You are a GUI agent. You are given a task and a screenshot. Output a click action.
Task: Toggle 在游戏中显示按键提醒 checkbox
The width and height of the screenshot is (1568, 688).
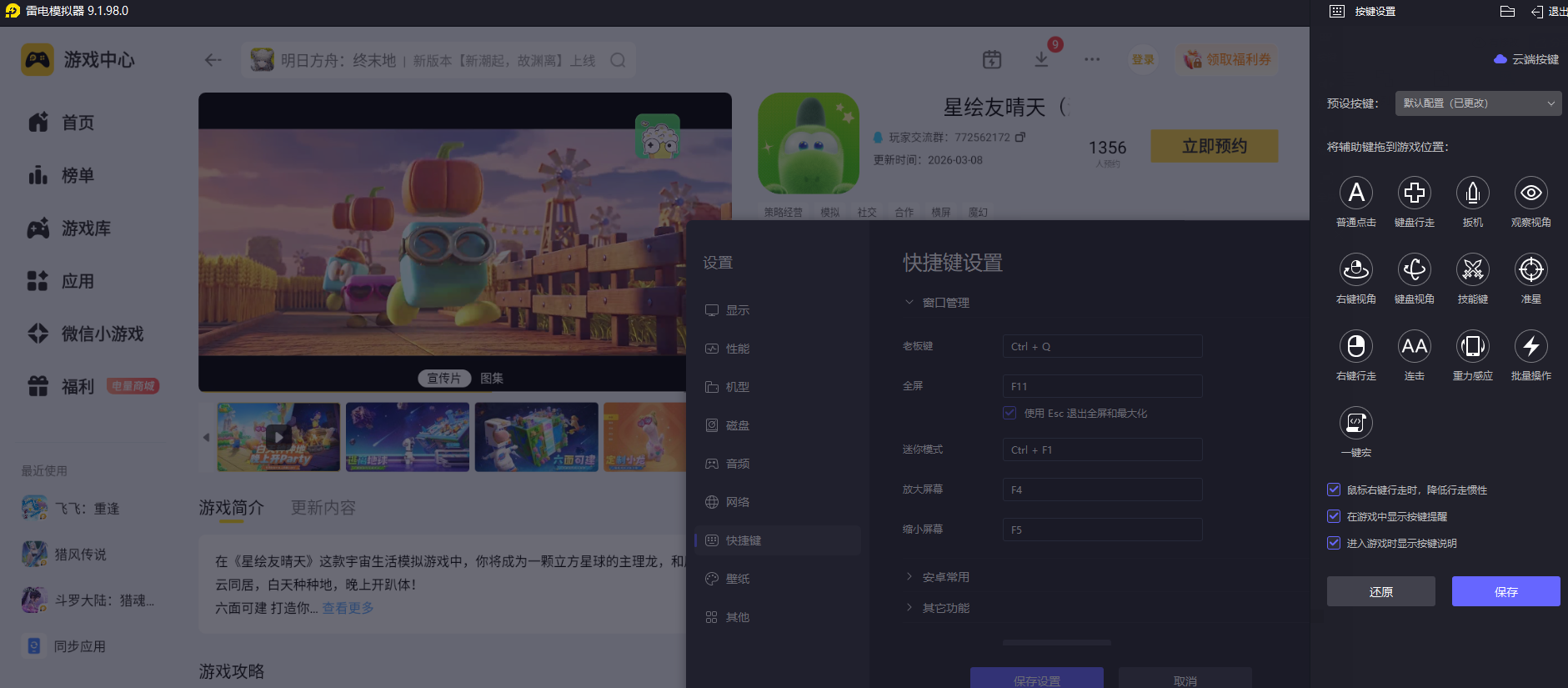click(x=1334, y=516)
